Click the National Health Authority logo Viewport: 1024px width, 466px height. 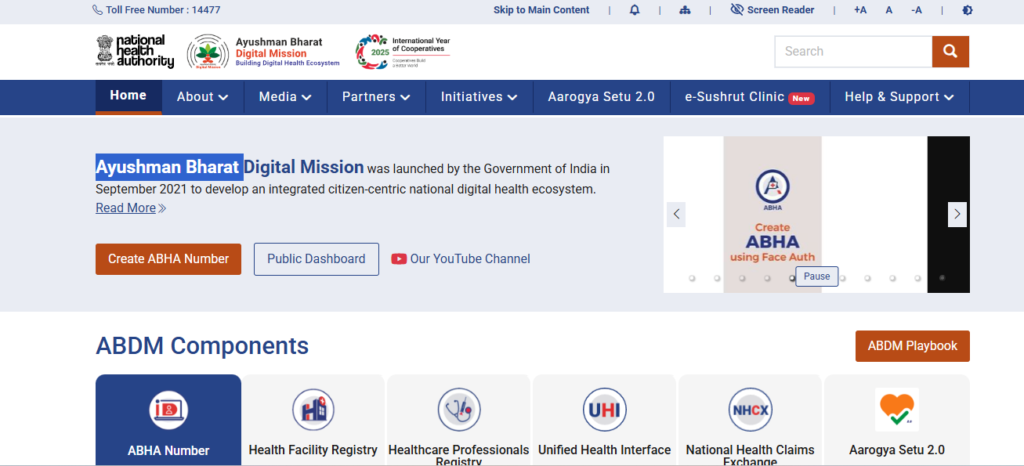(x=135, y=52)
